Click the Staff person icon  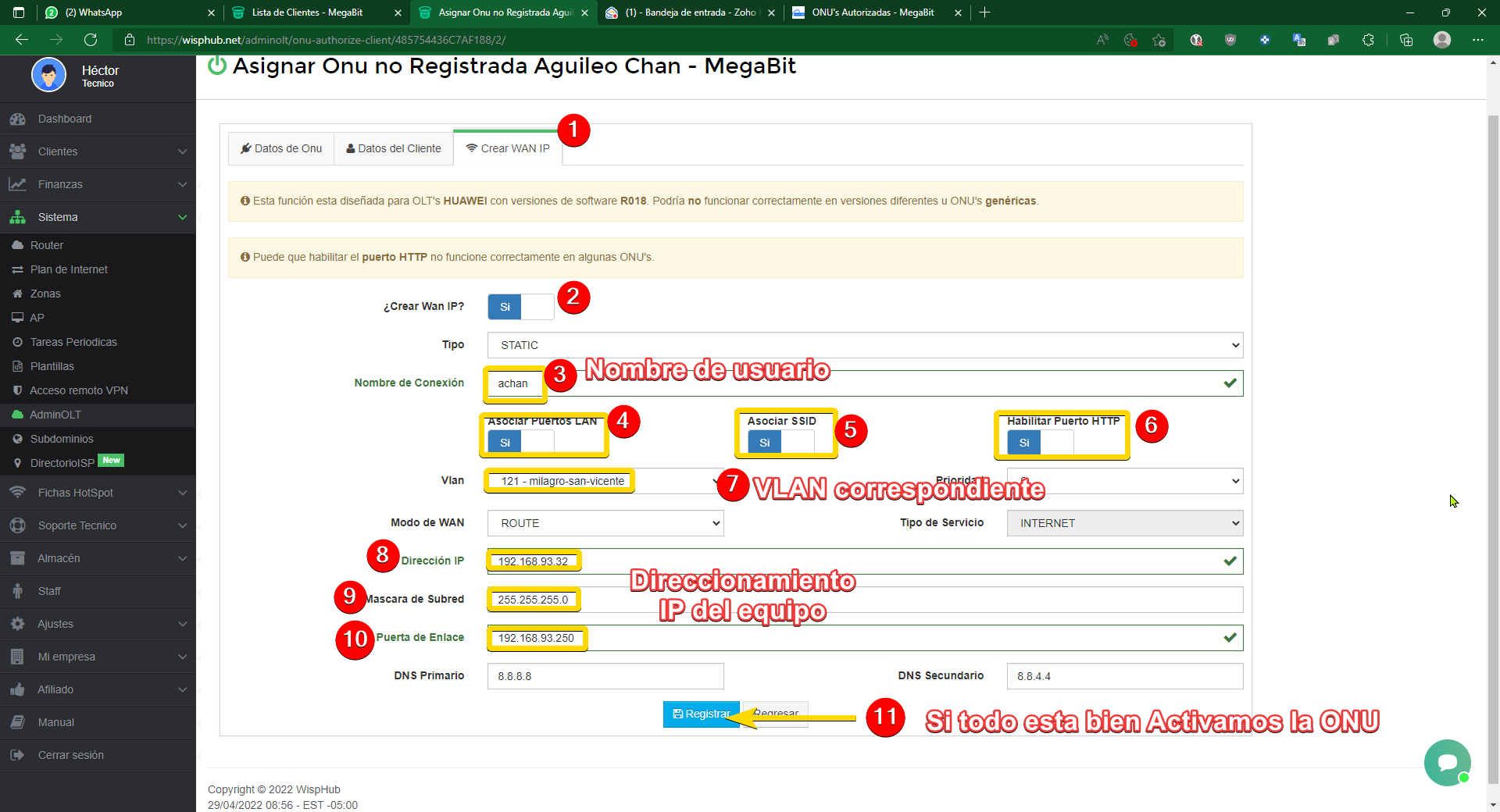pos(17,591)
